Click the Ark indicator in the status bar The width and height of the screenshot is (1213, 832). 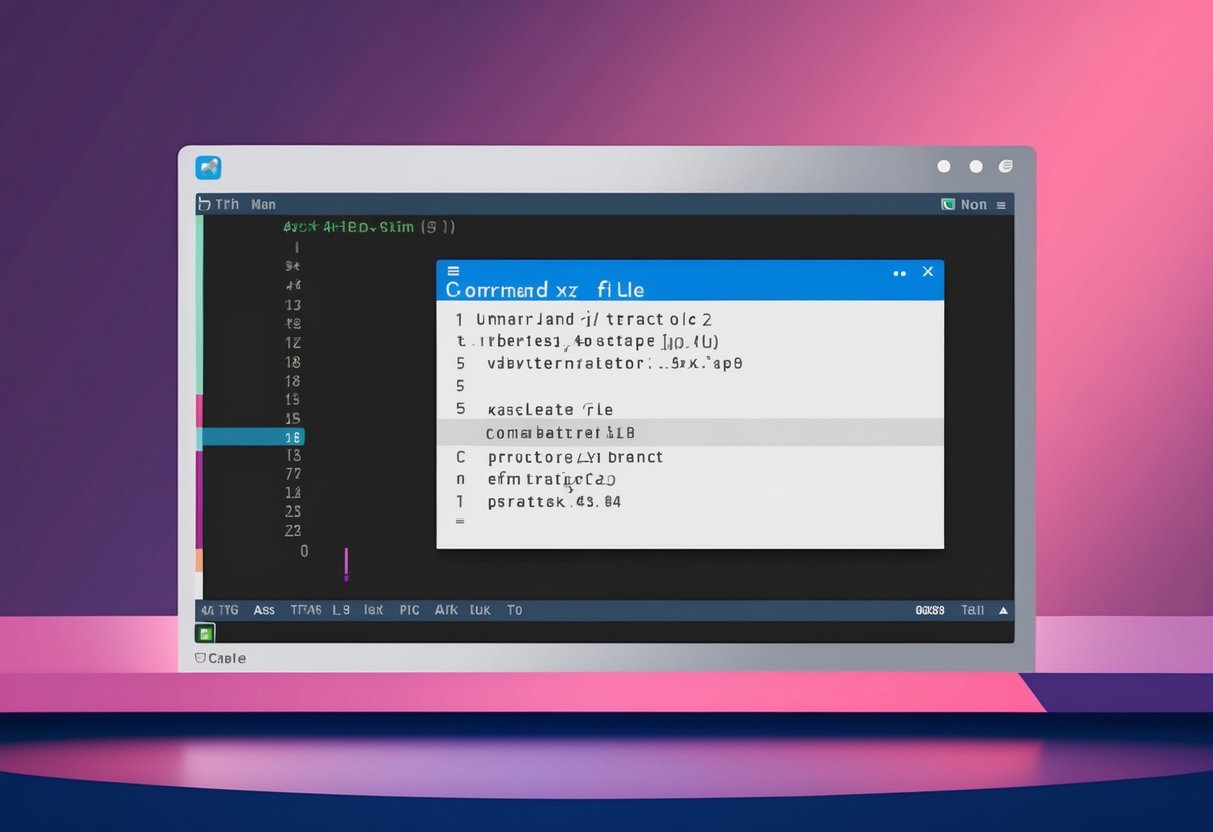[446, 610]
